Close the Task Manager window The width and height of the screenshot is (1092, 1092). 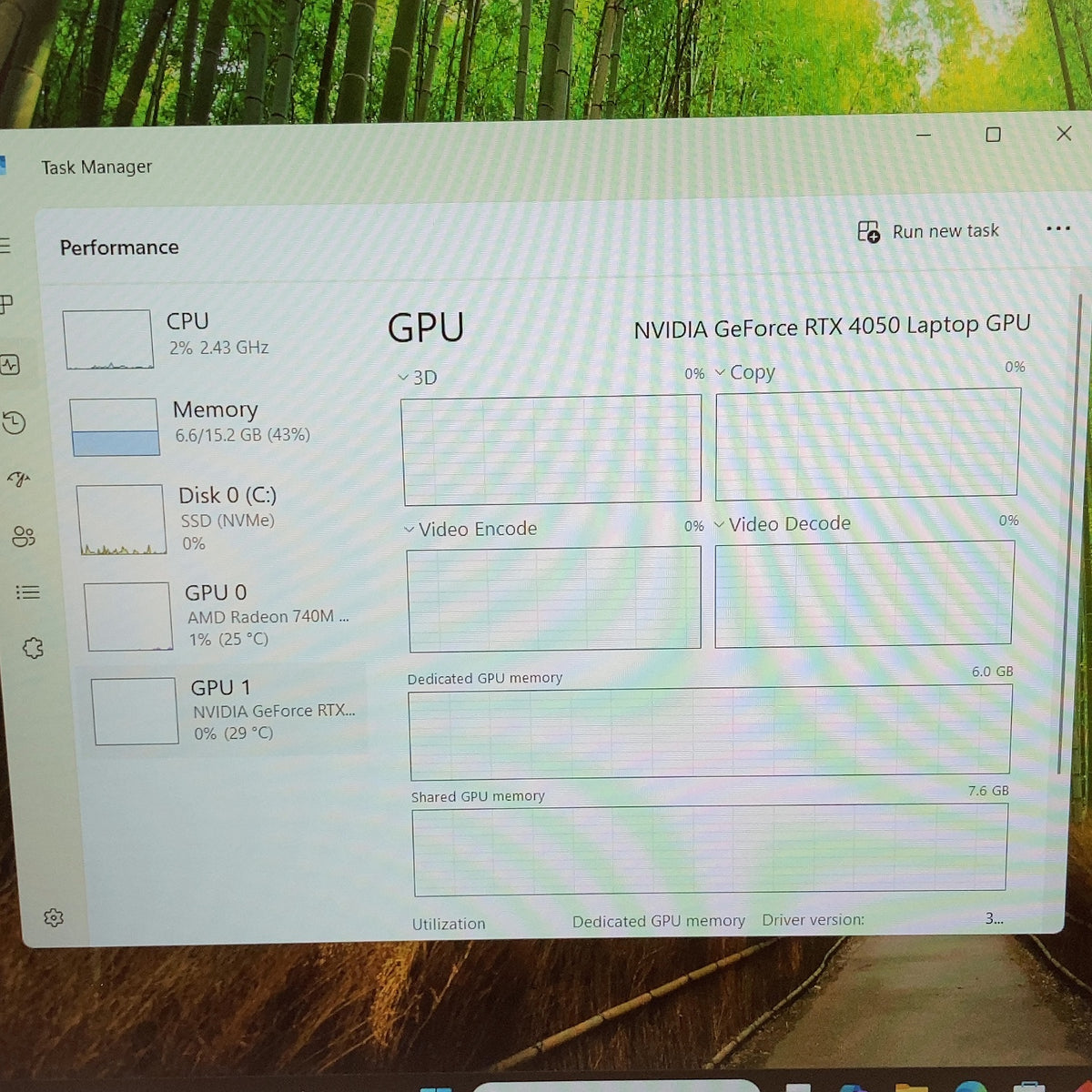pyautogui.click(x=1064, y=133)
